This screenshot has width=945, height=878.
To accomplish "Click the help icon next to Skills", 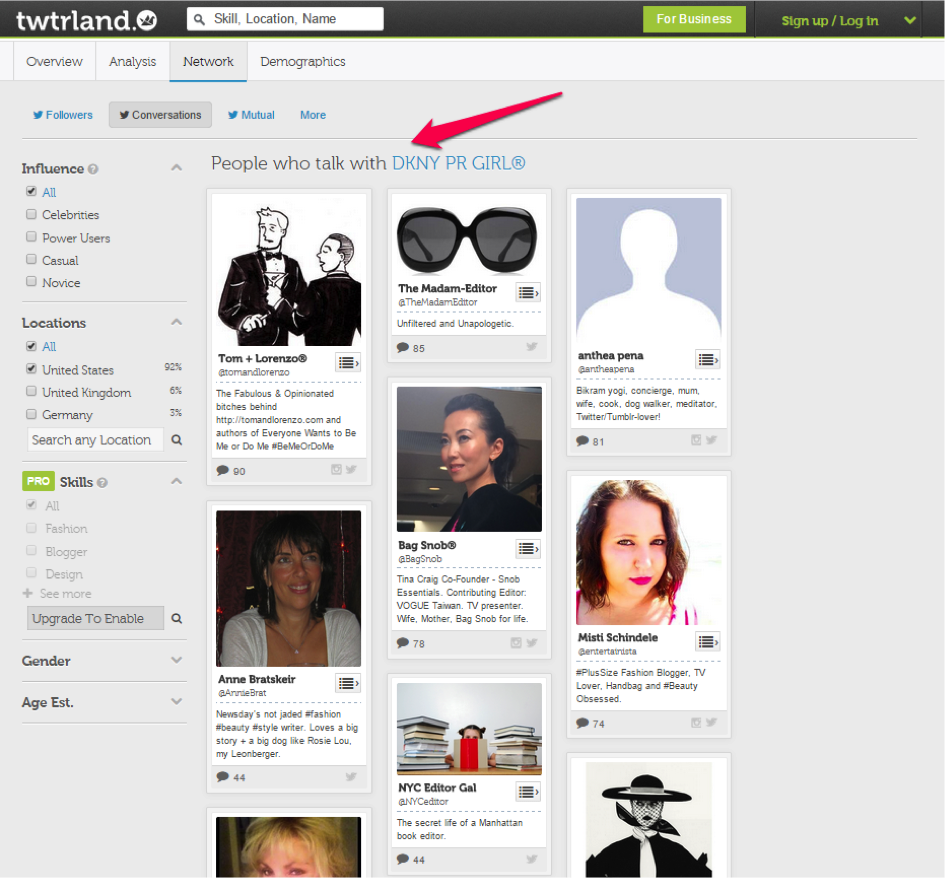I will coord(102,483).
